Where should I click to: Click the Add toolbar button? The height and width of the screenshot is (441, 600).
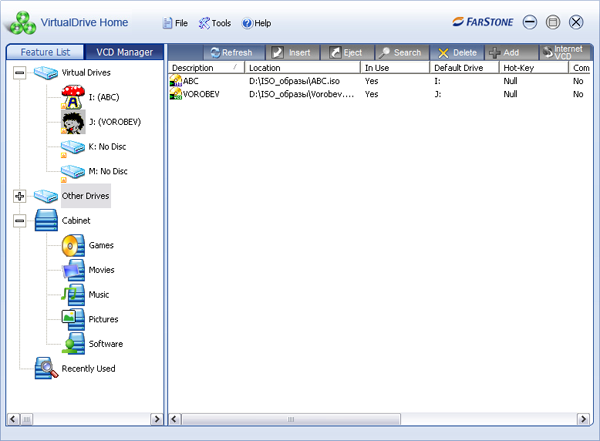512,52
